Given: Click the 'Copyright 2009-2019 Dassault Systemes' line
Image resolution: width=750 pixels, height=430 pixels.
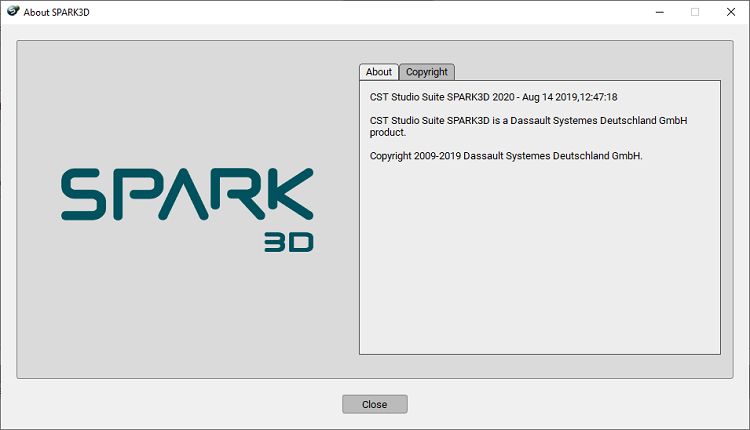Looking at the screenshot, I should click(x=506, y=156).
